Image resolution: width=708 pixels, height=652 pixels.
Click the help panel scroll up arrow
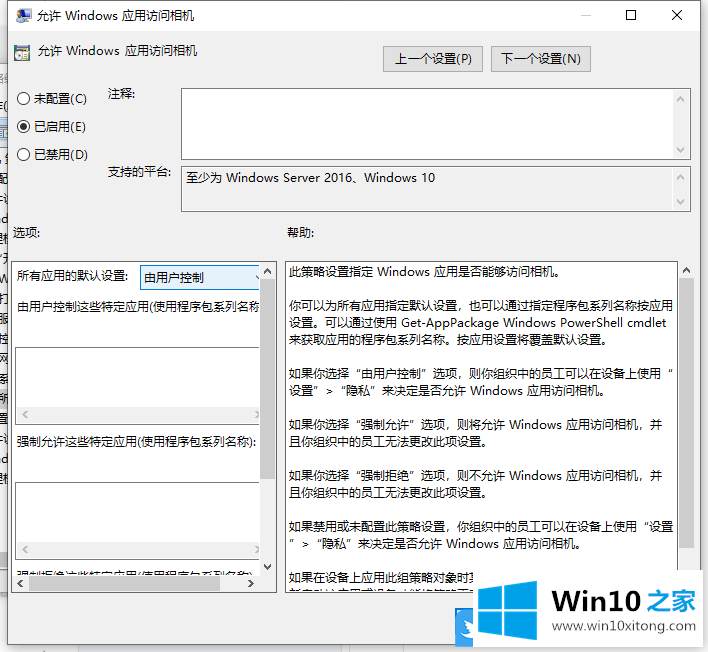[686, 270]
